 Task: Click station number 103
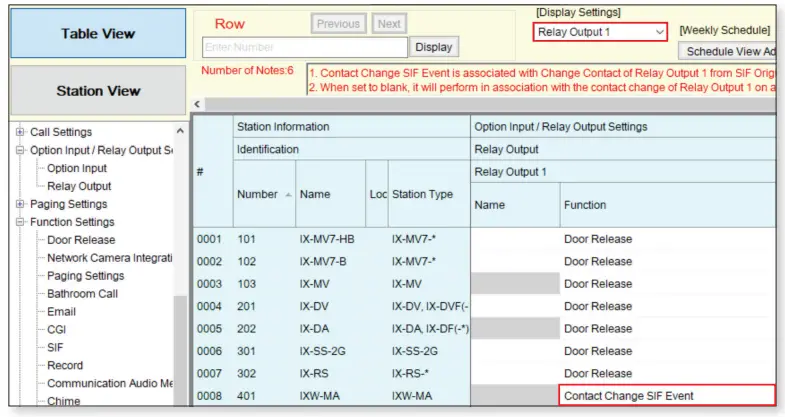tap(246, 284)
